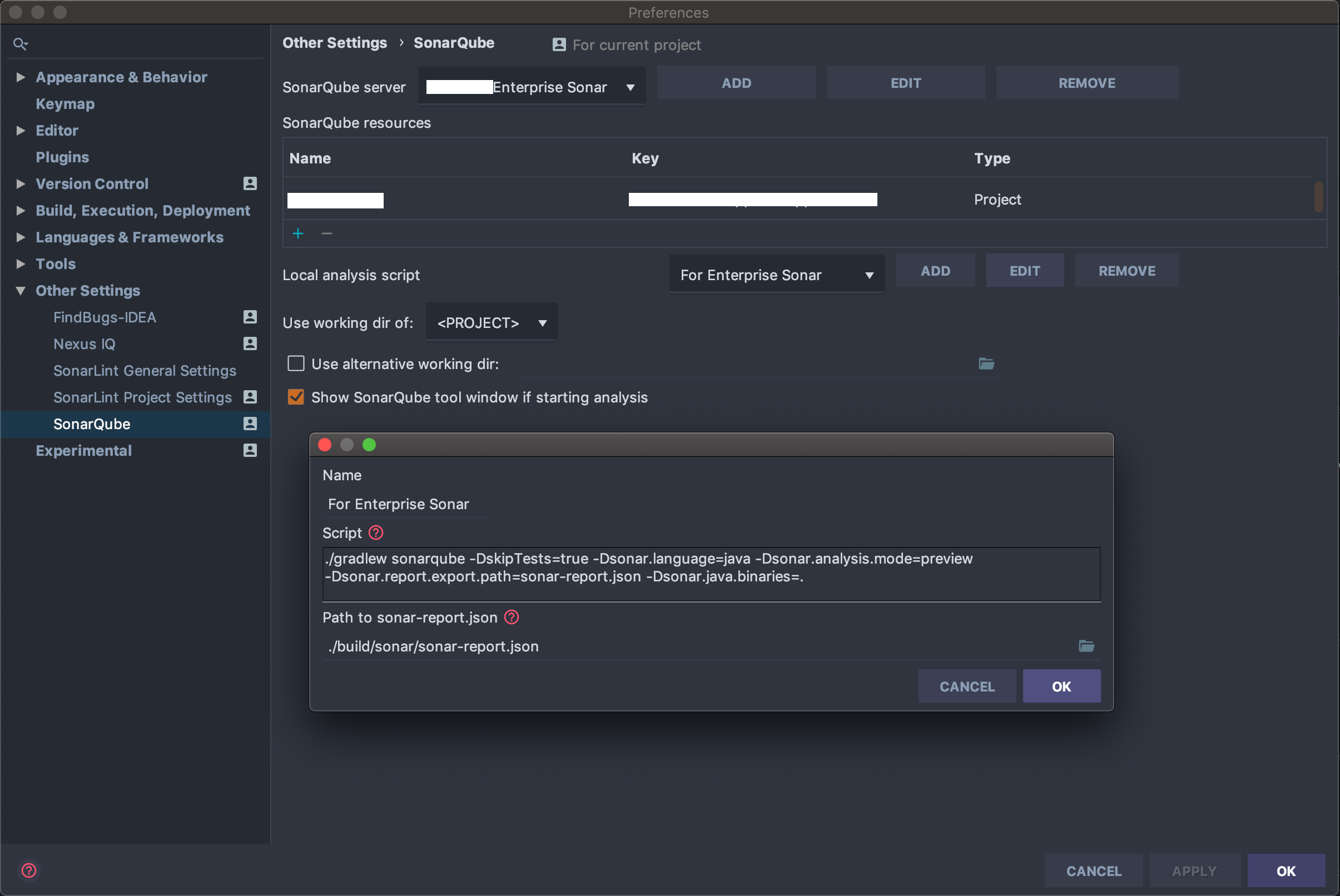The image size is (1340, 896).
Task: Expand the Tools tree arrow
Action: coord(21,263)
